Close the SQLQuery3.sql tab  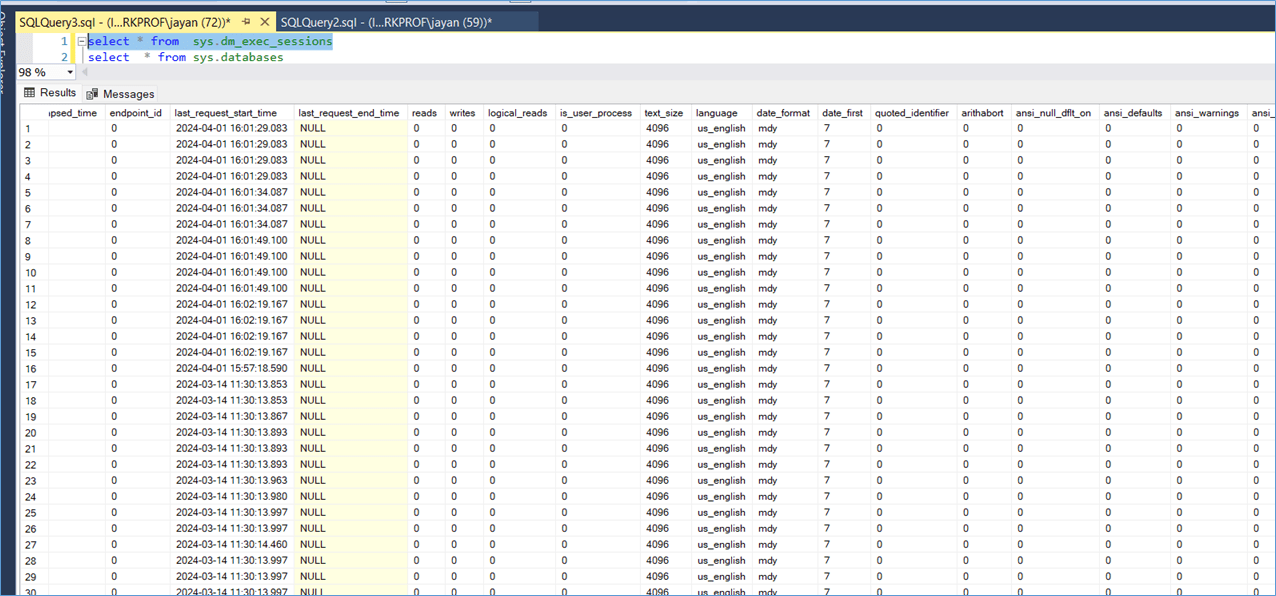point(265,22)
